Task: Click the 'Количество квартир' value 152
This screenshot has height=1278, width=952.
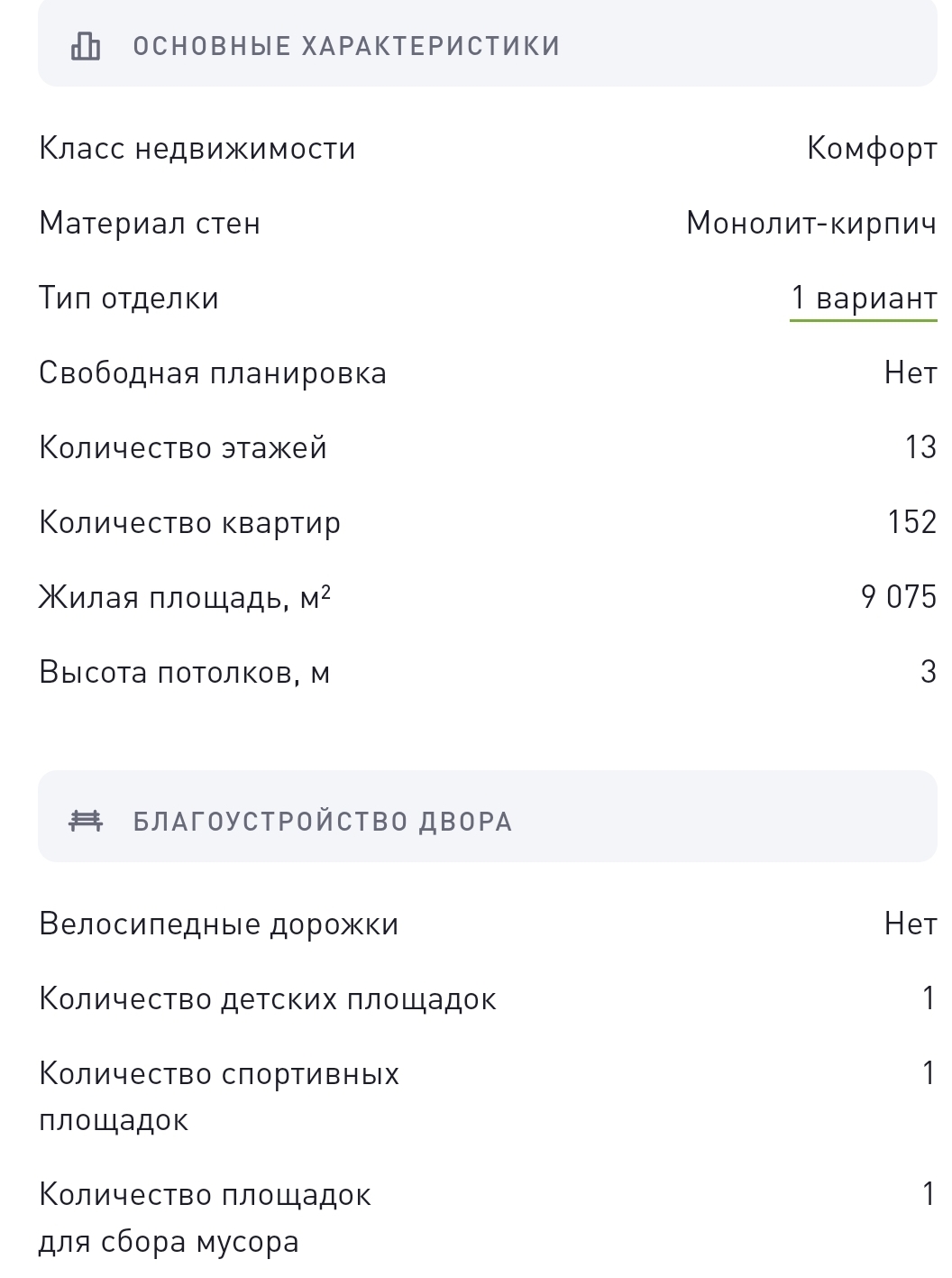Action: tap(912, 522)
